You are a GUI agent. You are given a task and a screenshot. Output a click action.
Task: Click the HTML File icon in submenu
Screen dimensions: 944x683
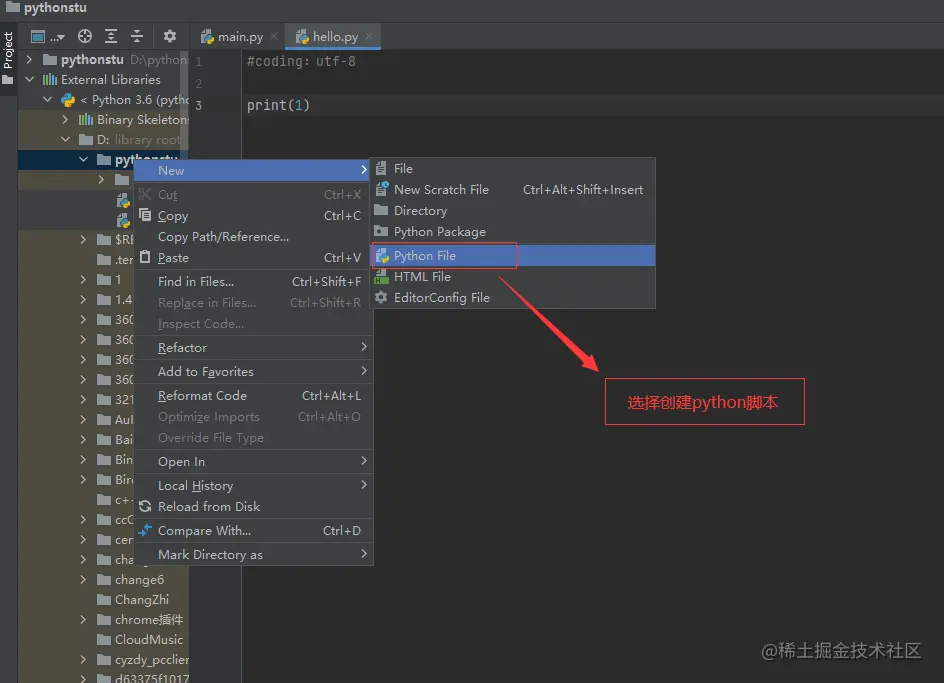click(x=382, y=277)
